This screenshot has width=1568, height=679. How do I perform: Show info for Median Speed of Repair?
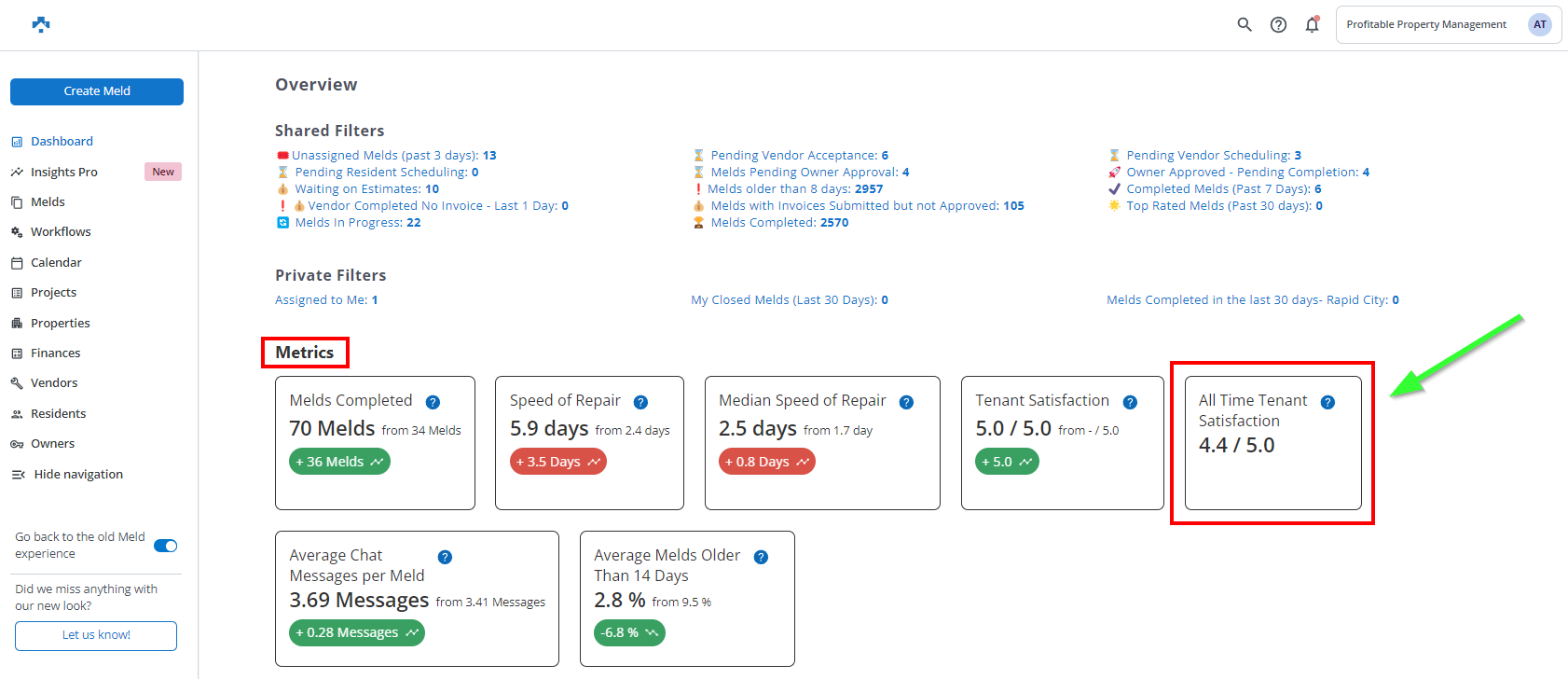pyautogui.click(x=906, y=403)
